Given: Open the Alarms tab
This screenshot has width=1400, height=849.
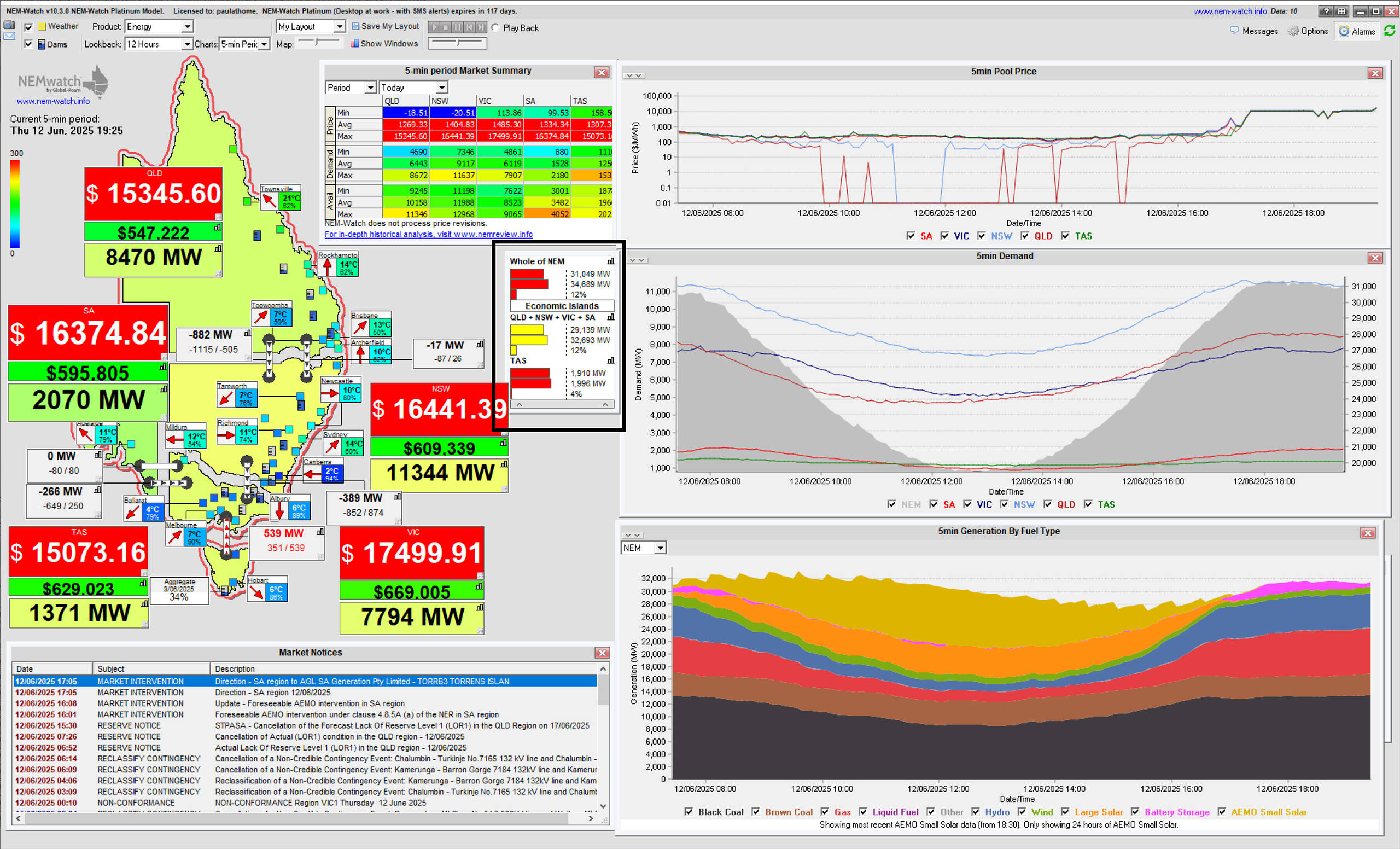Looking at the screenshot, I should 1357,31.
